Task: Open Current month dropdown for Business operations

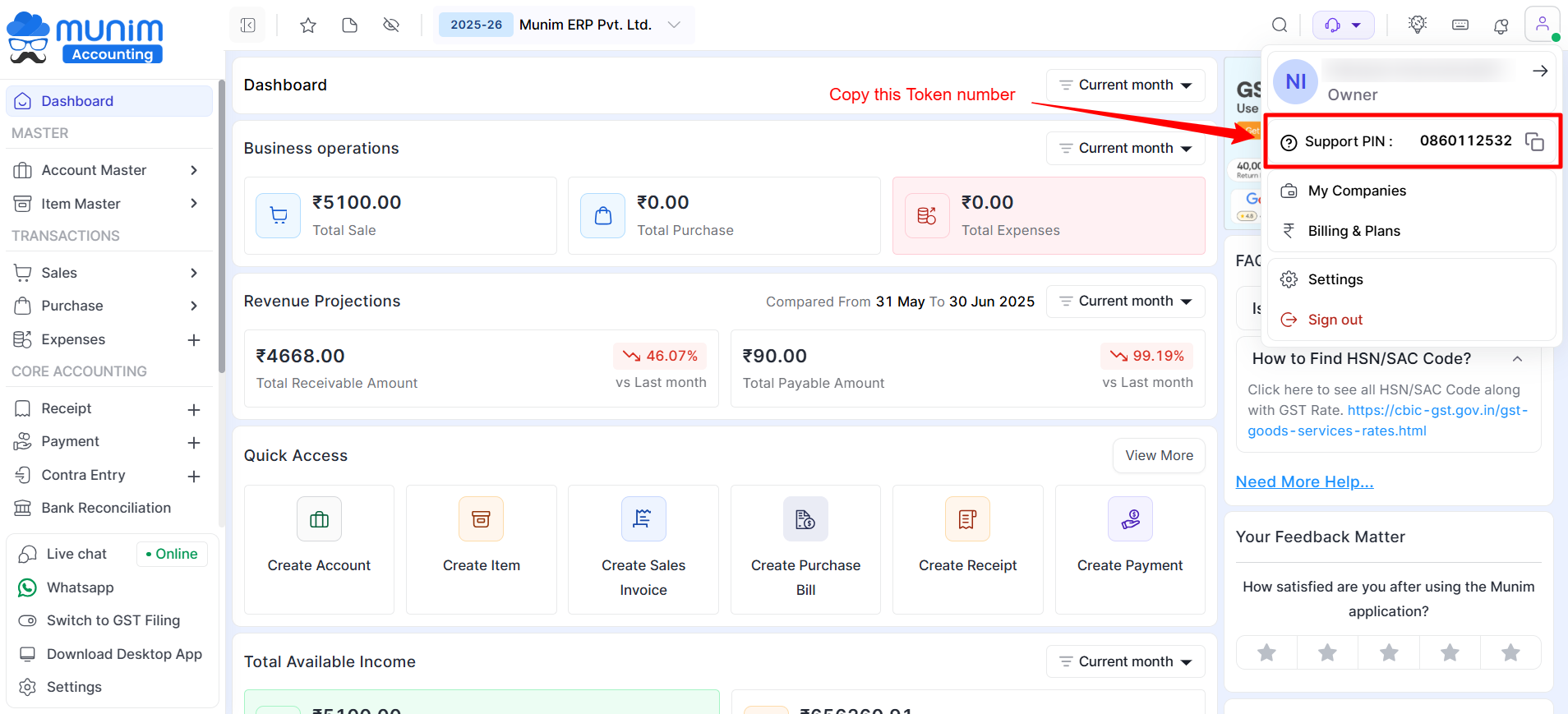Action: click(x=1125, y=148)
